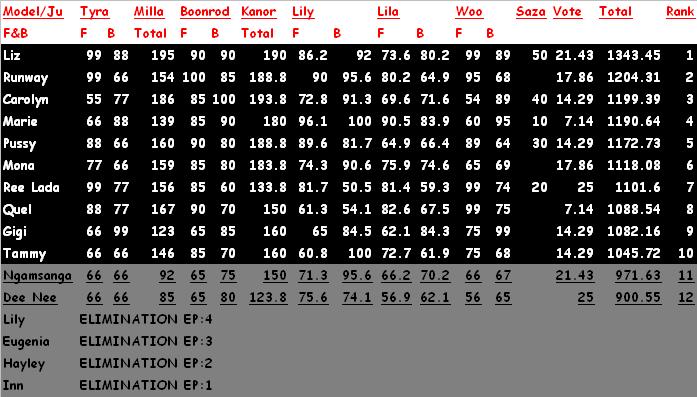Select Liz's Milla total 195
Viewport: 697px width, 397px height.
[x=162, y=55]
